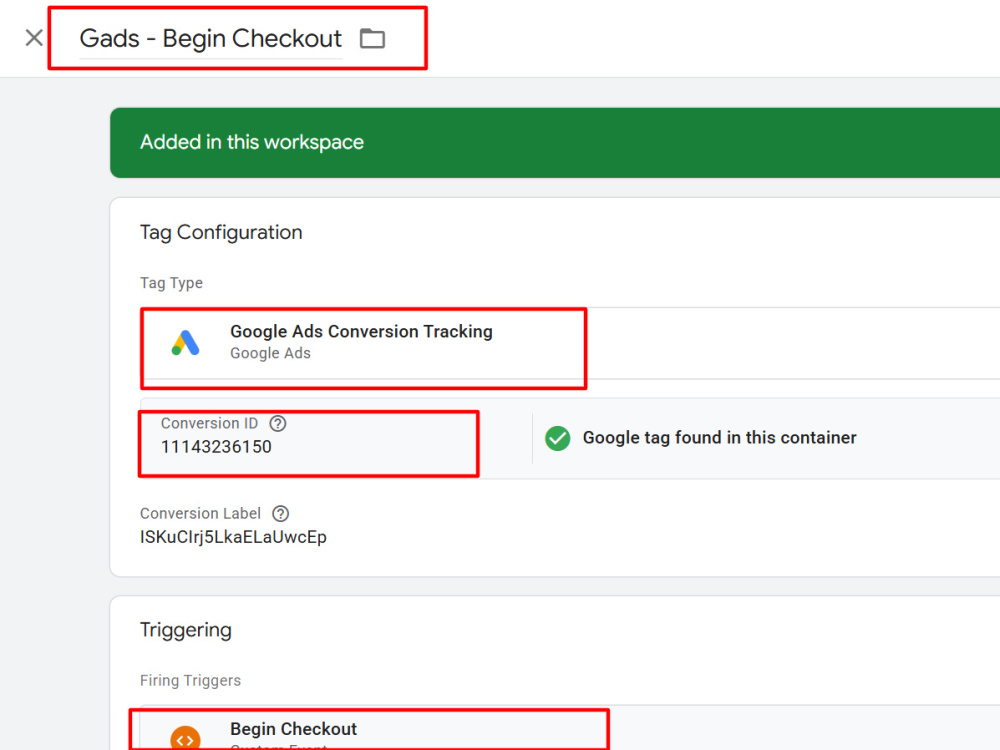The height and width of the screenshot is (750, 1000).
Task: Click the Google Ads logo icon
Action: [x=186, y=343]
